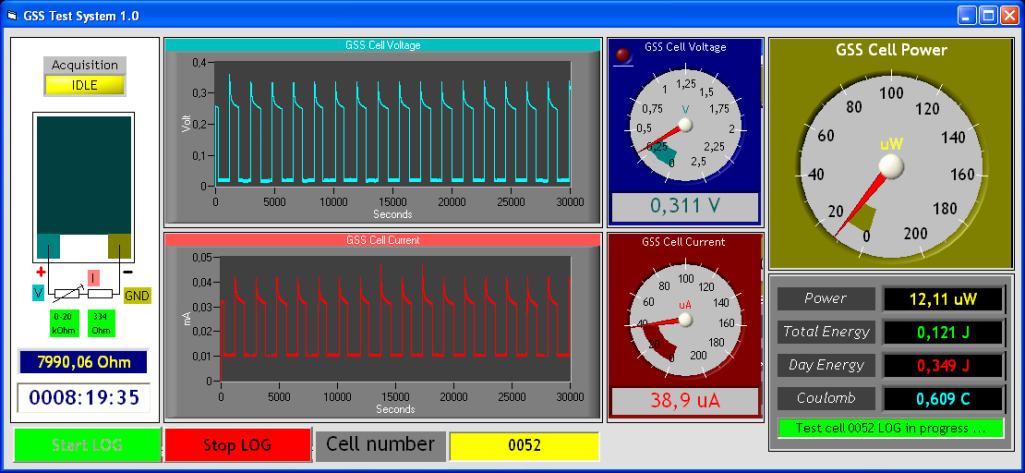Click the GSS Test System window icon

[x=12, y=16]
